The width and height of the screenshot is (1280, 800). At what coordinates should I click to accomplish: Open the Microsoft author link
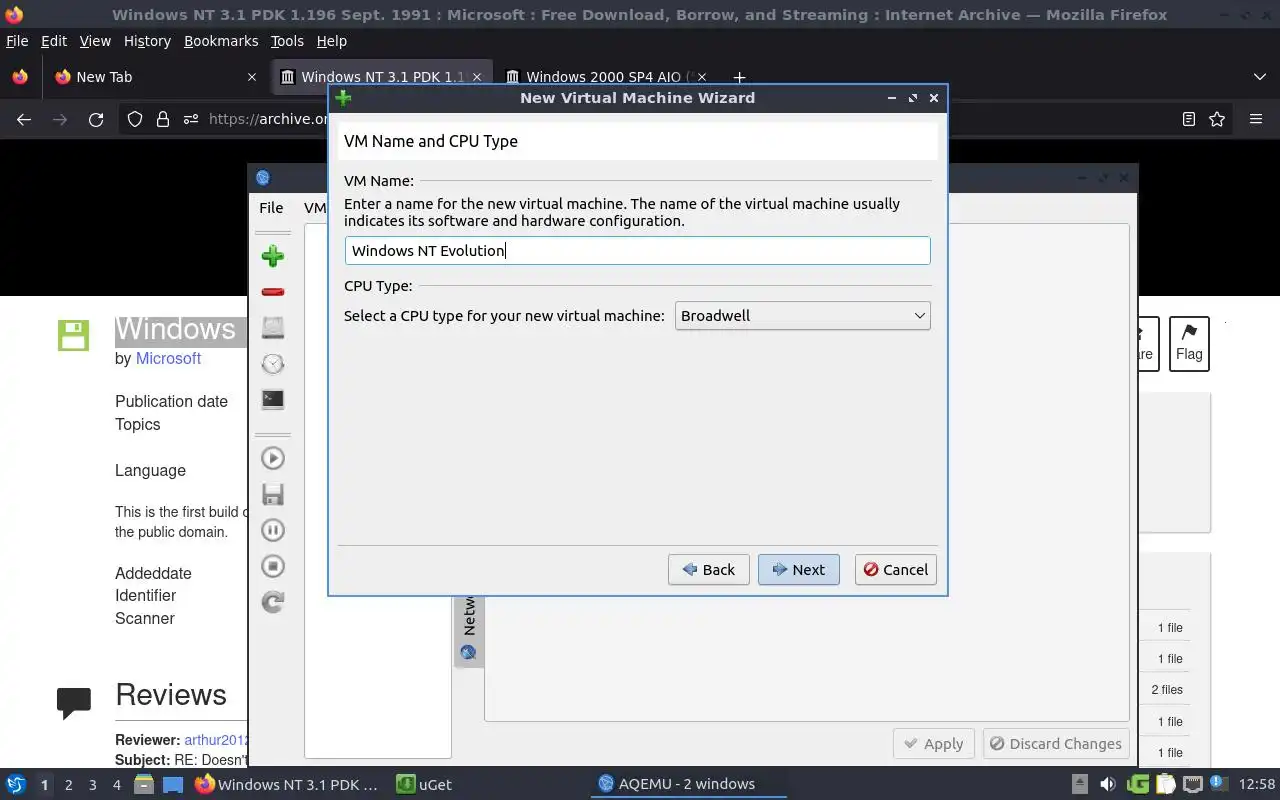[x=168, y=358]
